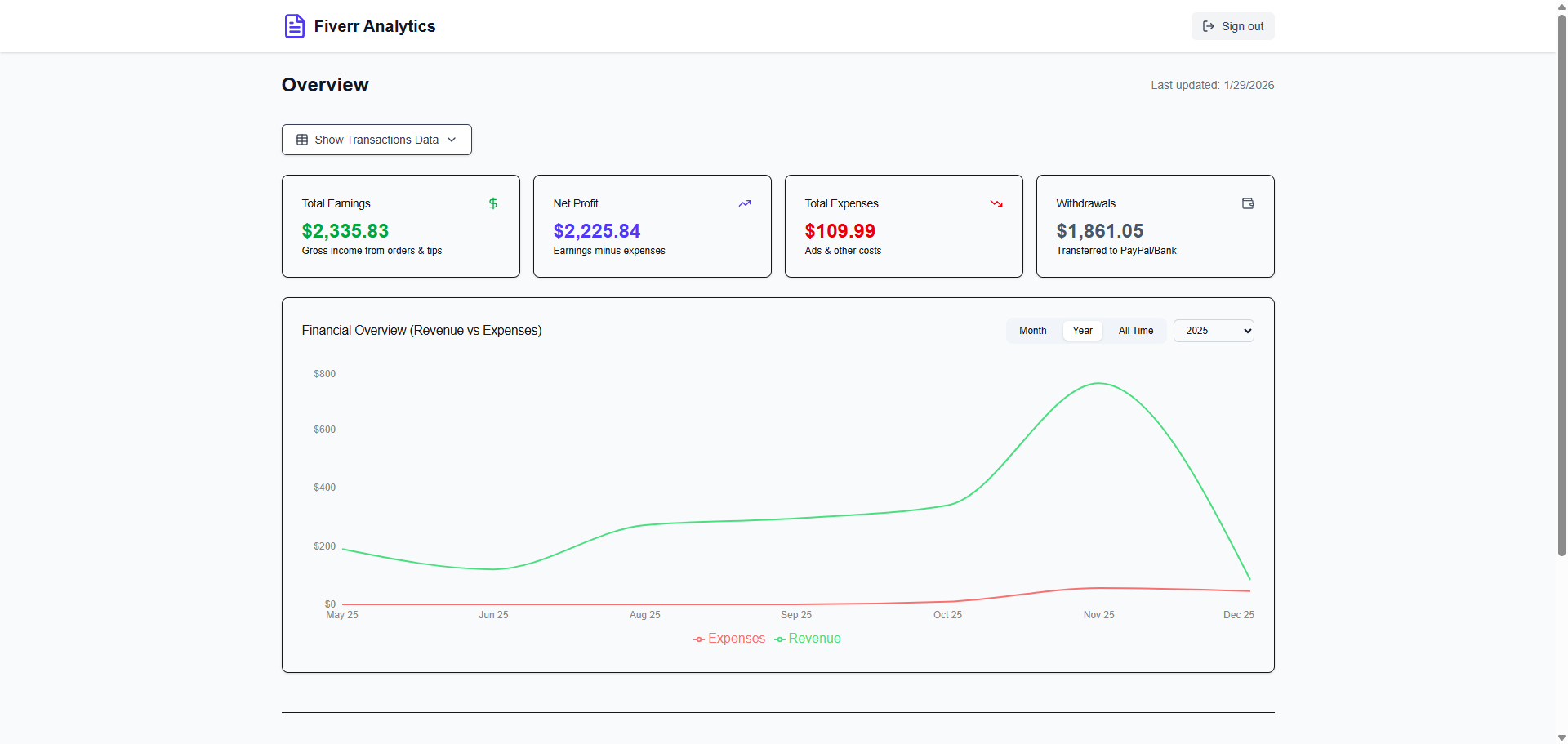Expand the Show Transactions Data chevron

[x=452, y=139]
